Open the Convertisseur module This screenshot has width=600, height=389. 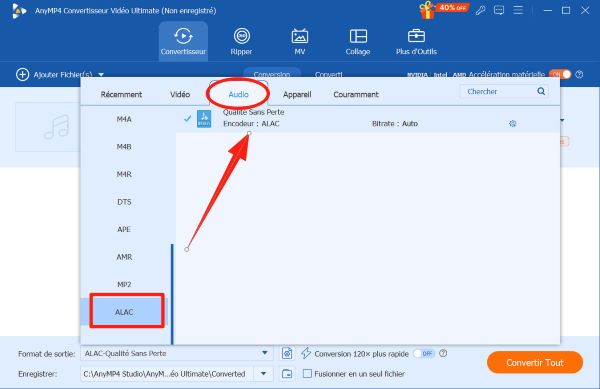pyautogui.click(x=183, y=41)
